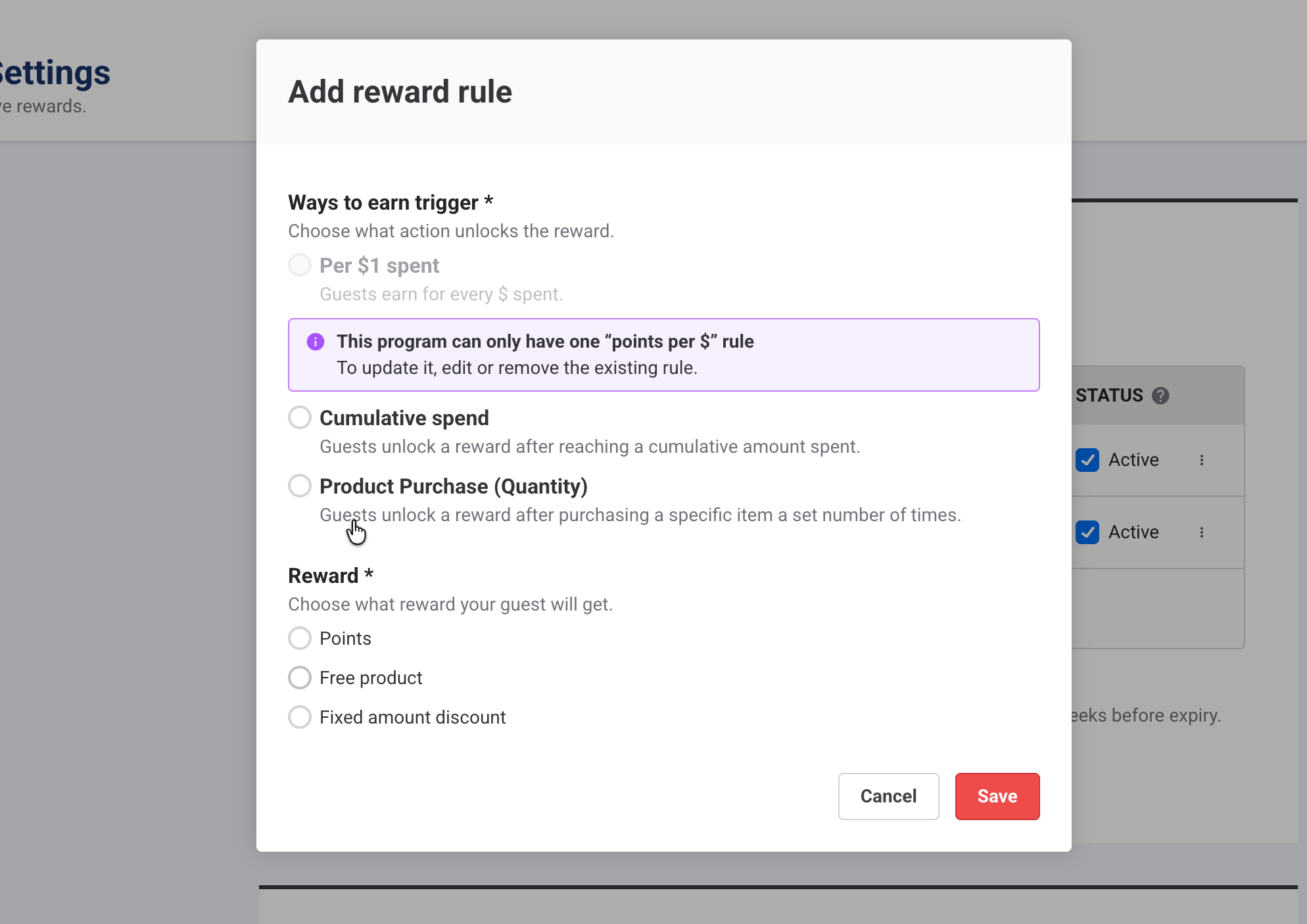The width and height of the screenshot is (1307, 924).
Task: Save the new reward rule
Action: tap(997, 797)
